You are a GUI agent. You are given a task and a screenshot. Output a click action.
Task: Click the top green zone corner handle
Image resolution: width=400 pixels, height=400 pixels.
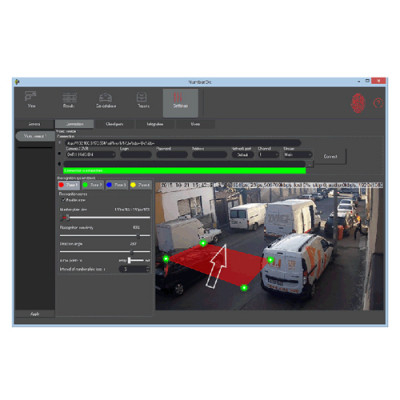[203, 244]
